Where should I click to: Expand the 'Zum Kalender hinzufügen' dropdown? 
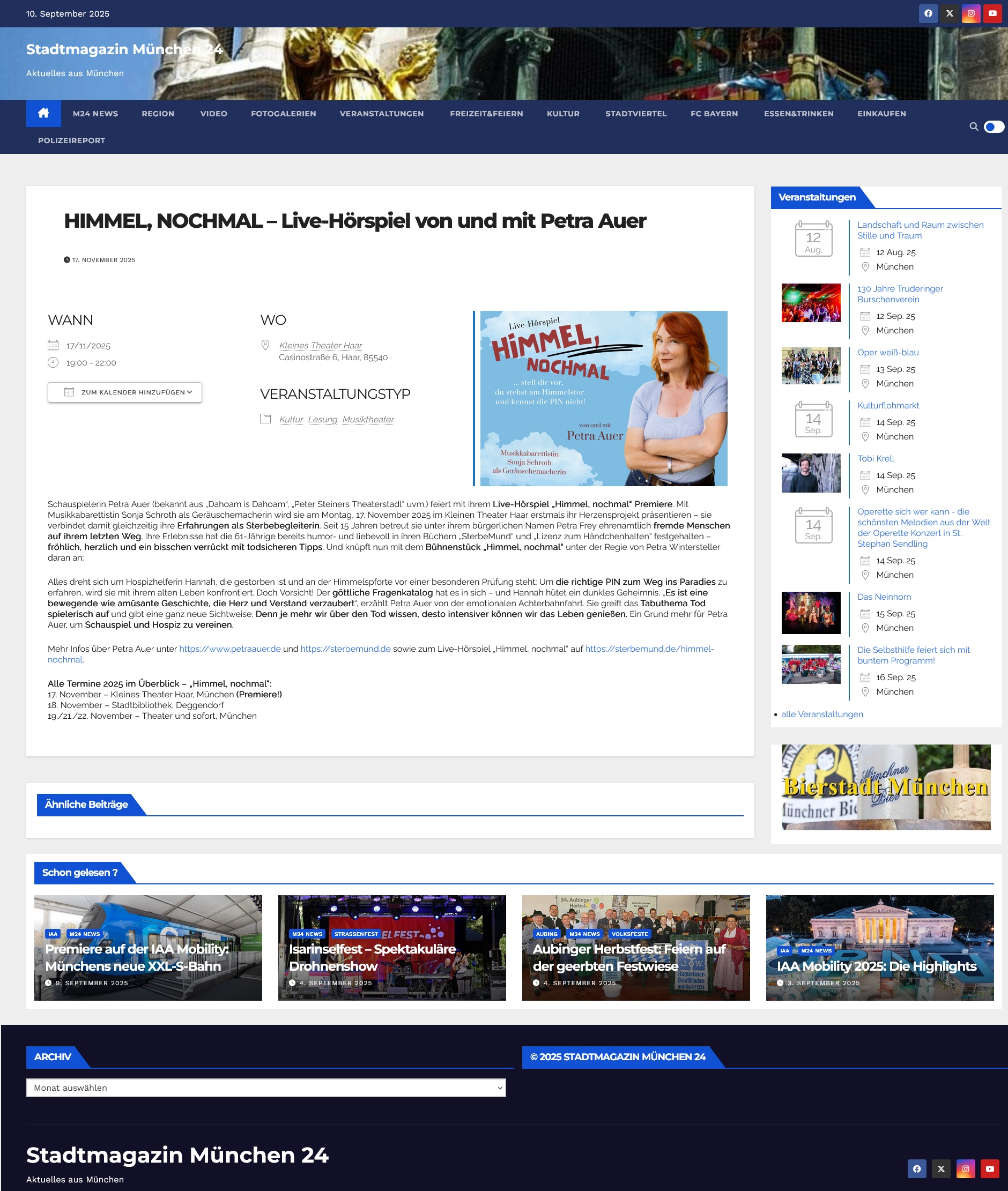pyautogui.click(x=124, y=392)
